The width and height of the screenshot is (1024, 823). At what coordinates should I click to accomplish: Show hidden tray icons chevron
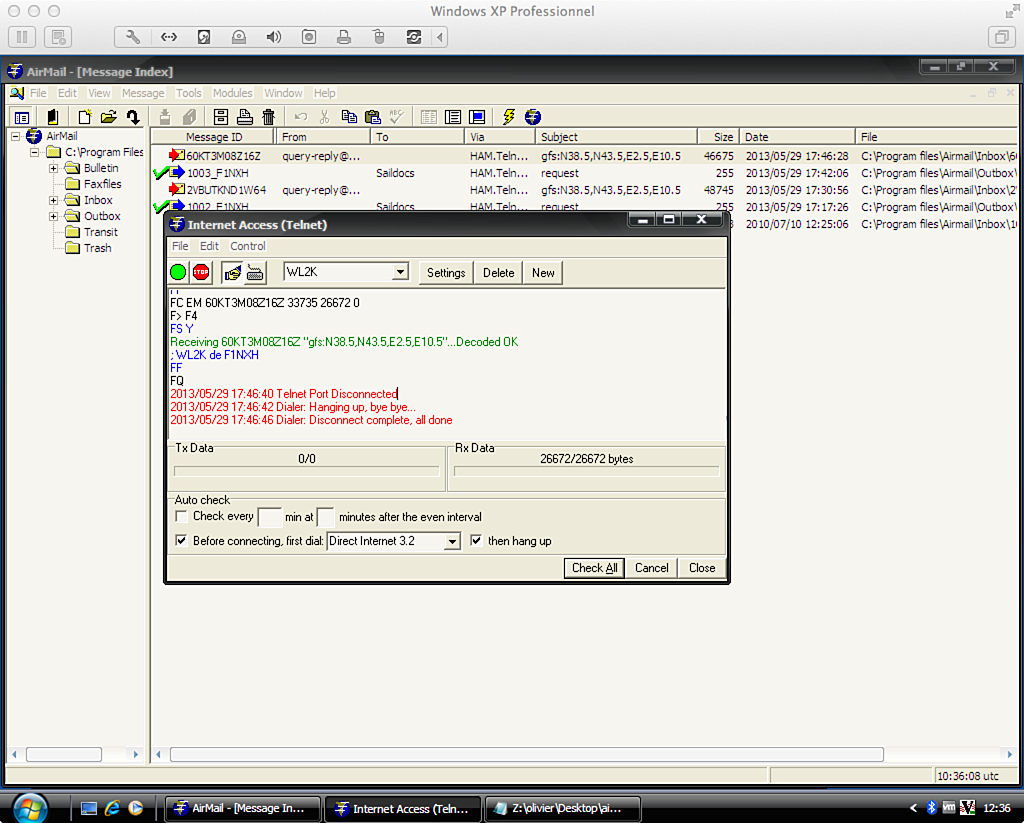[913, 809]
